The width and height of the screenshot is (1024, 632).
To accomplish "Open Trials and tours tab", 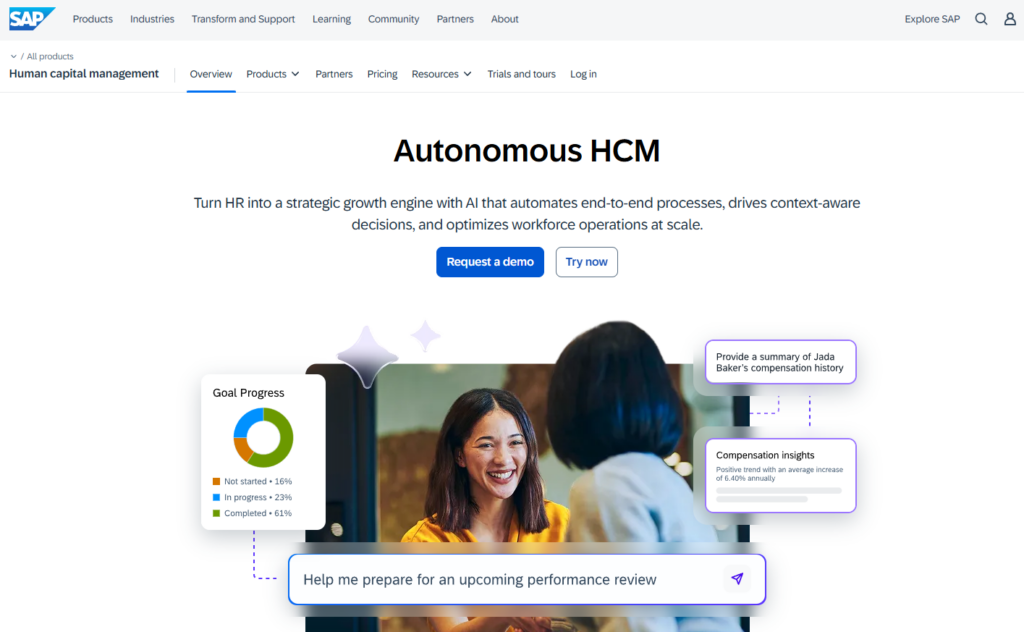I will 521,74.
